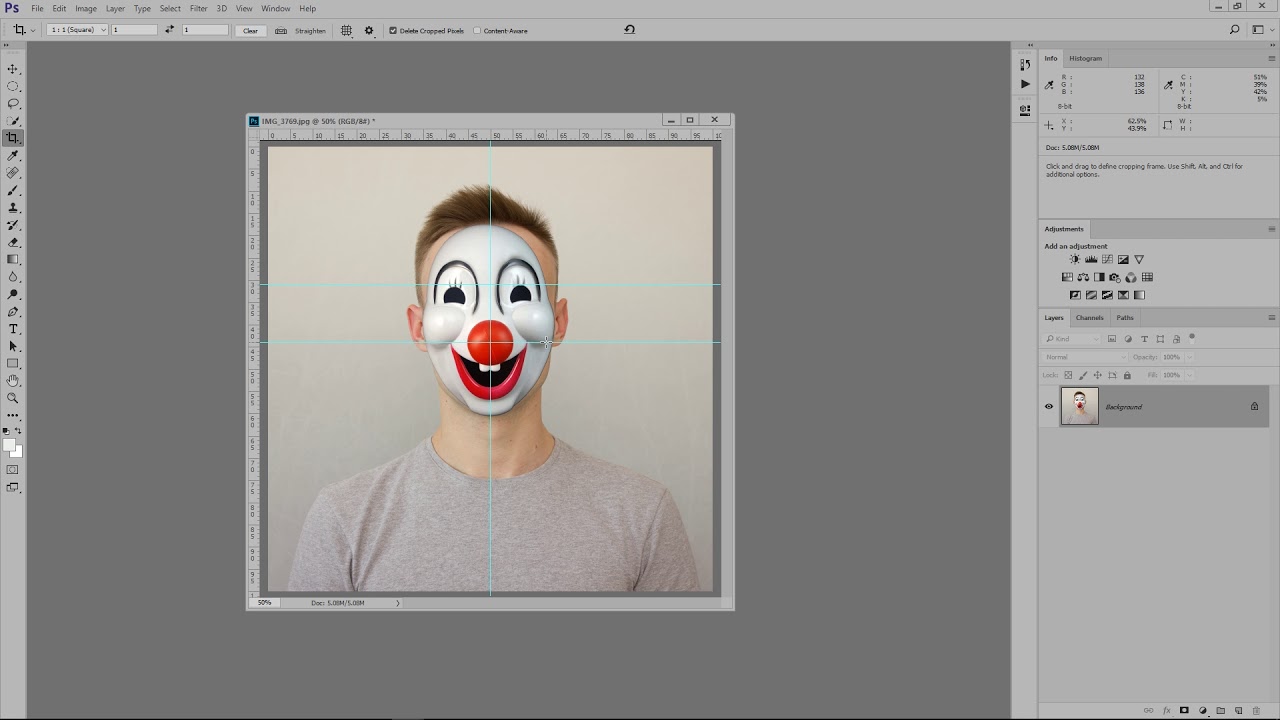Select the Healing Brush tool
Image resolution: width=1280 pixels, height=720 pixels.
point(13,173)
